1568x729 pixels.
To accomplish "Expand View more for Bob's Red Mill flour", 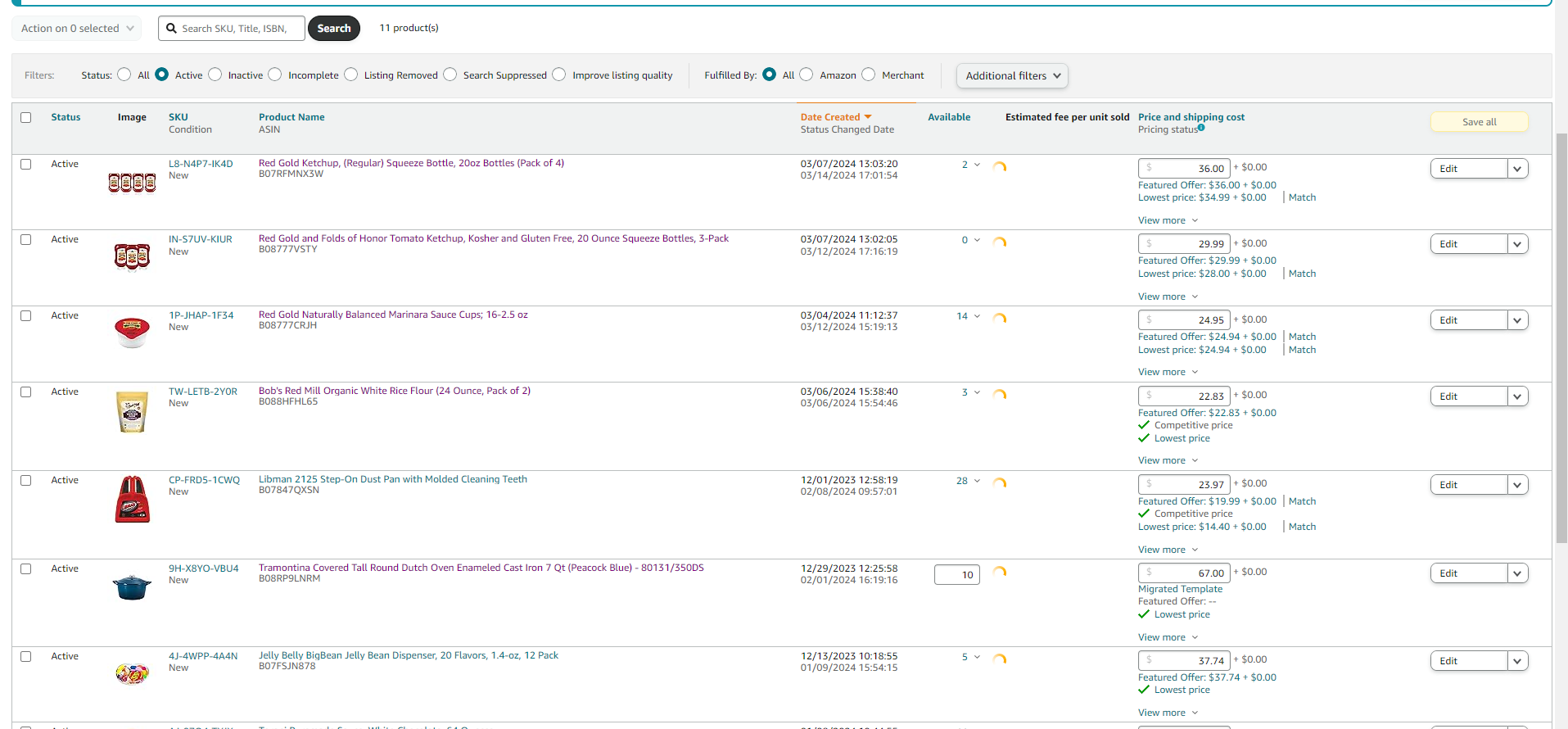I will coord(1168,460).
